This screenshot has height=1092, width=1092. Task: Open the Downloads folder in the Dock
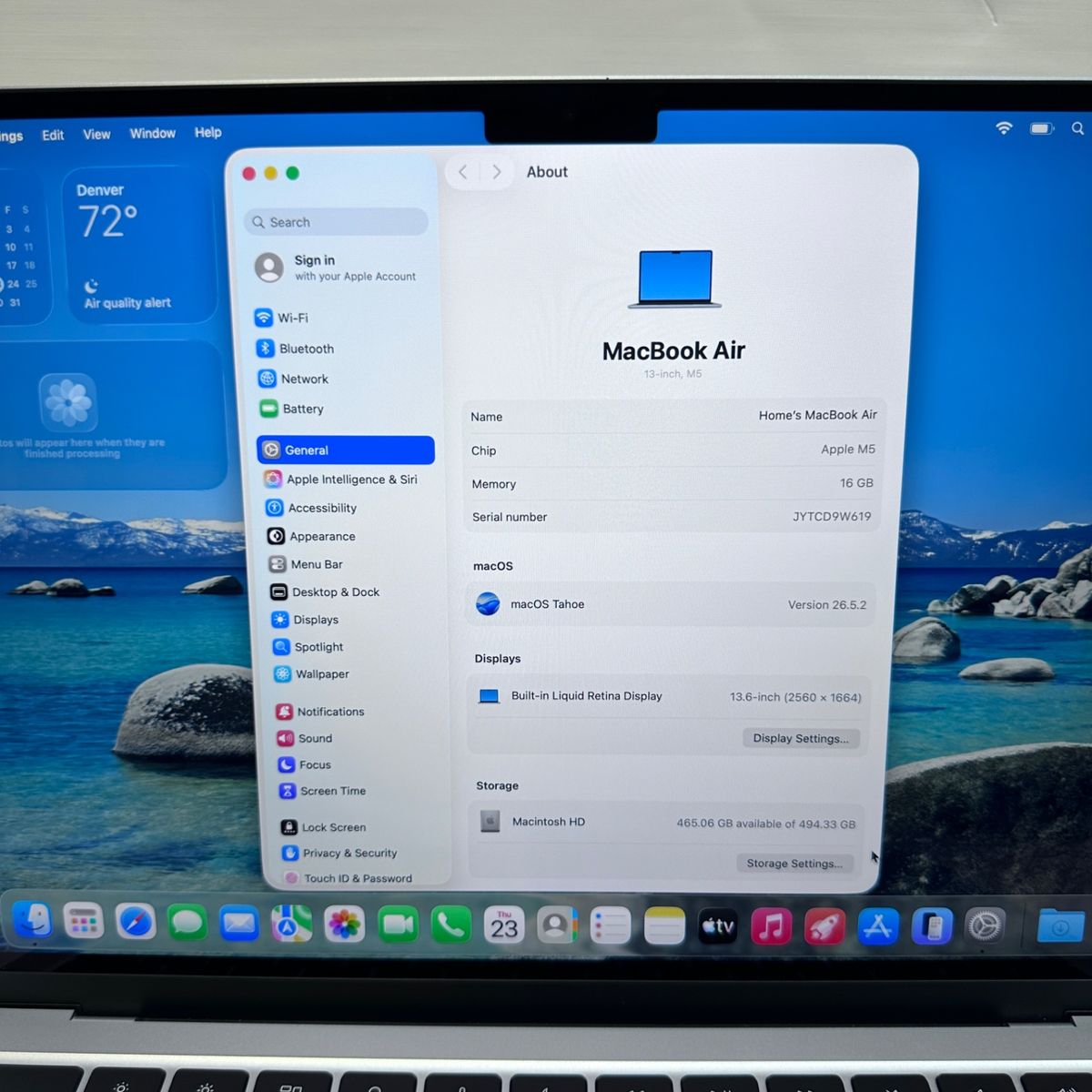tap(1061, 926)
